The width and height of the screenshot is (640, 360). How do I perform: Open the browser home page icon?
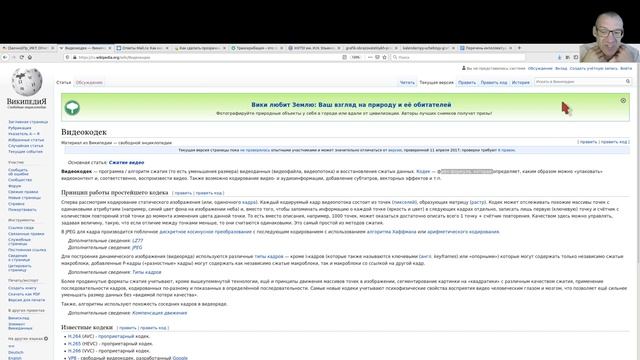point(30,58)
